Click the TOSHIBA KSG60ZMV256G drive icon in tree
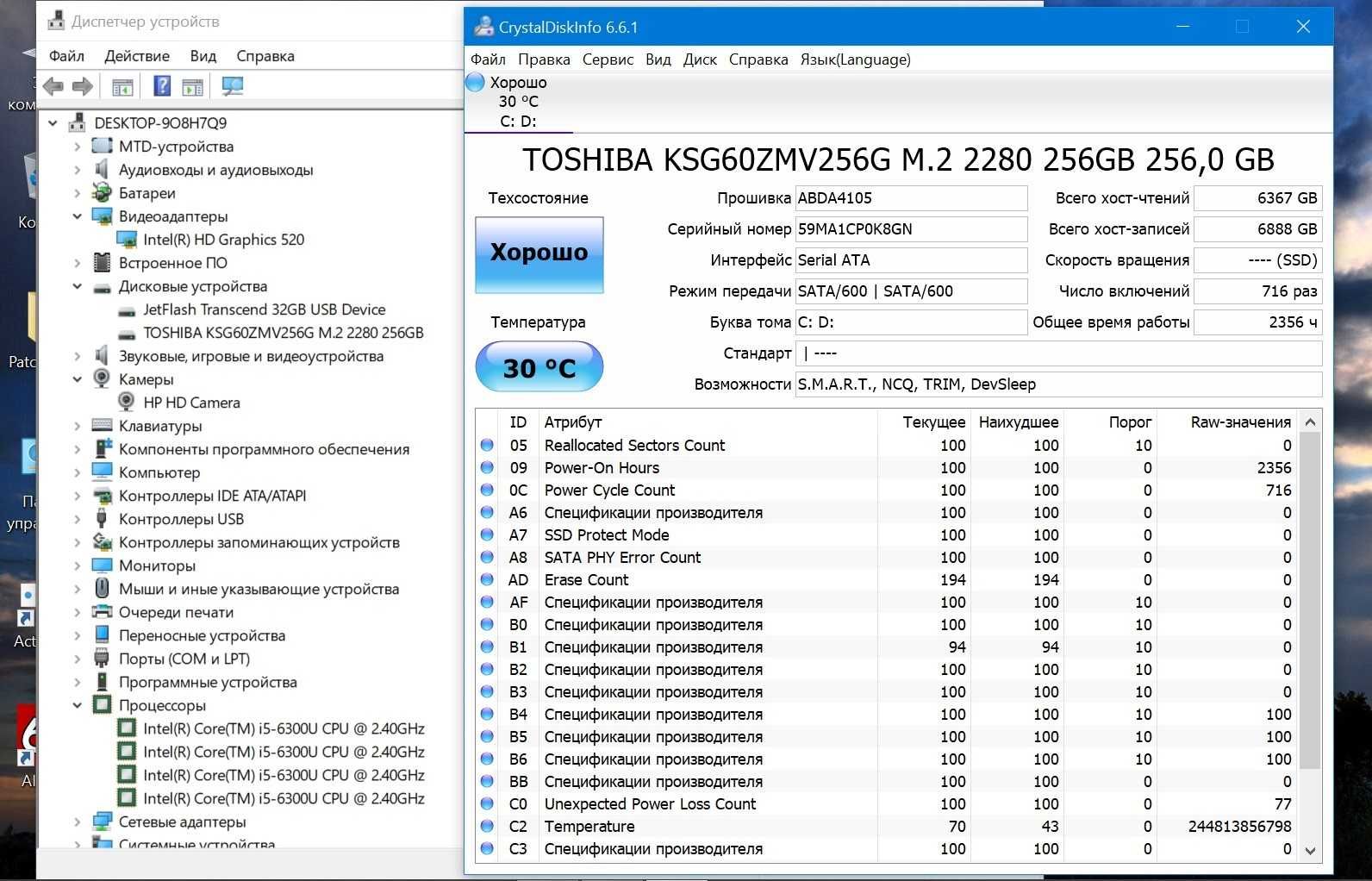This screenshot has height=881, width=1372. tap(127, 334)
